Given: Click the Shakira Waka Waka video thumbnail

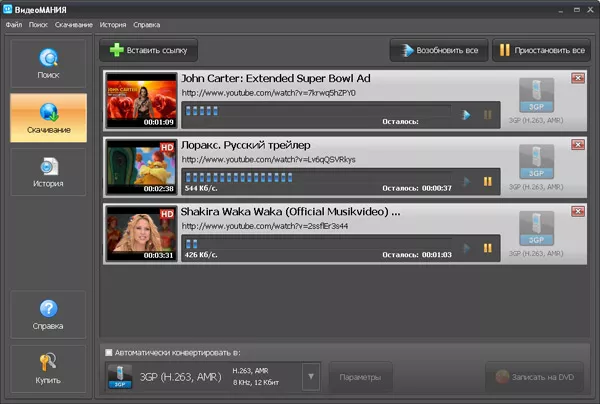Looking at the screenshot, I should [x=141, y=232].
